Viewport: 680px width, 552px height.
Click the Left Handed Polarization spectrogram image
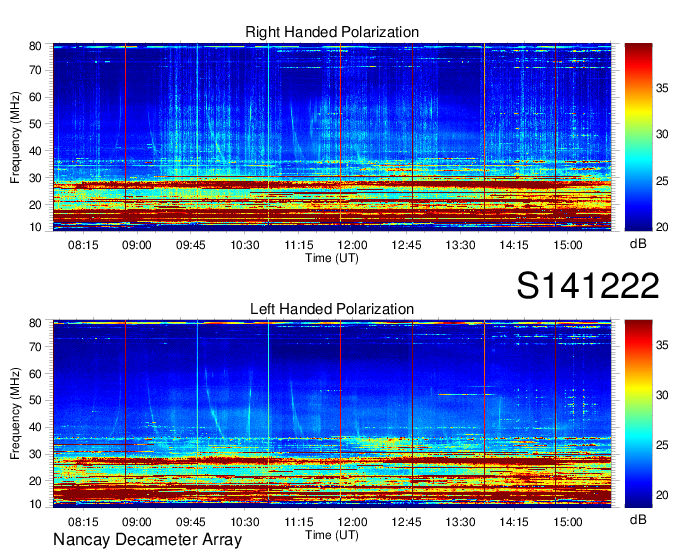pos(332,414)
